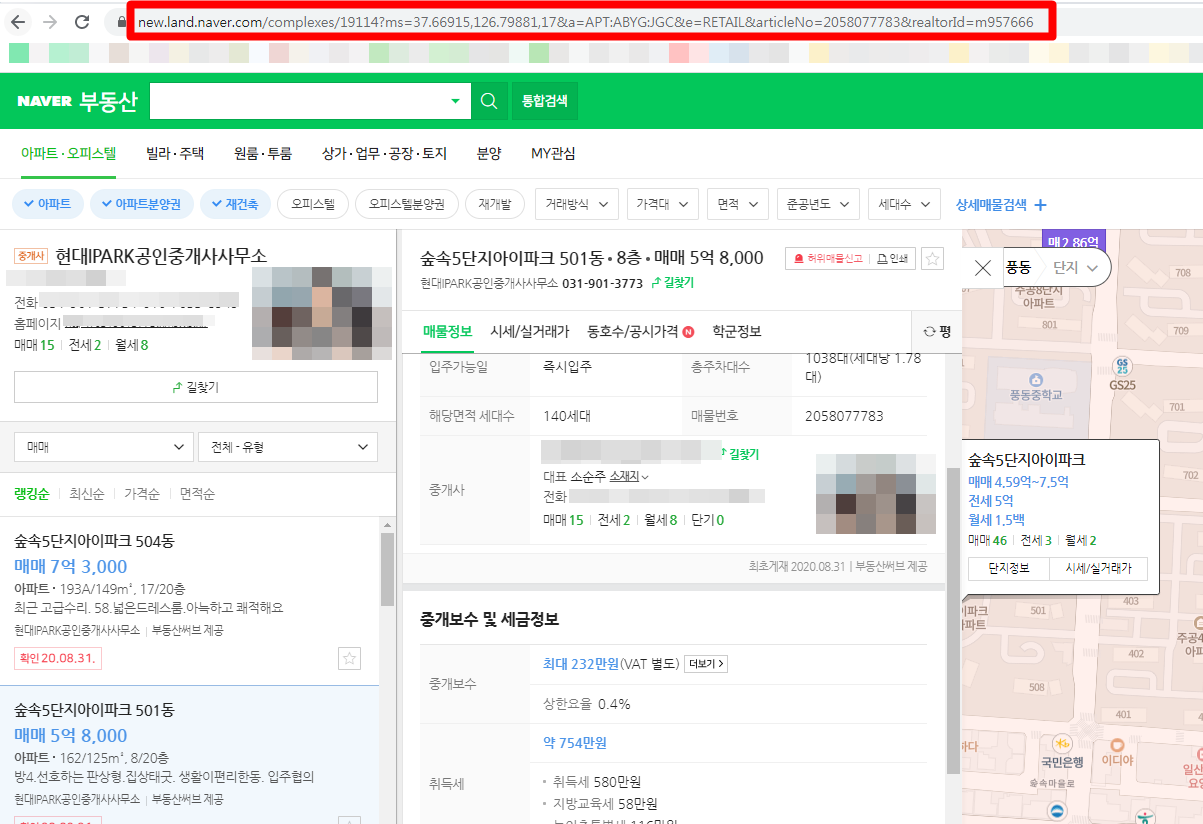Switch to the 시세/실거래가 tab
The height and width of the screenshot is (824, 1203).
[x=530, y=331]
